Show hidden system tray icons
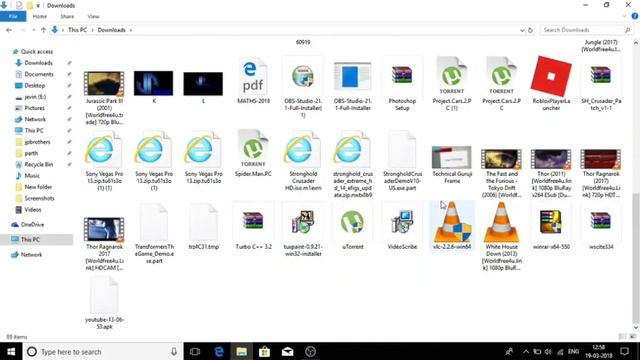The image size is (640, 360). 526,351
